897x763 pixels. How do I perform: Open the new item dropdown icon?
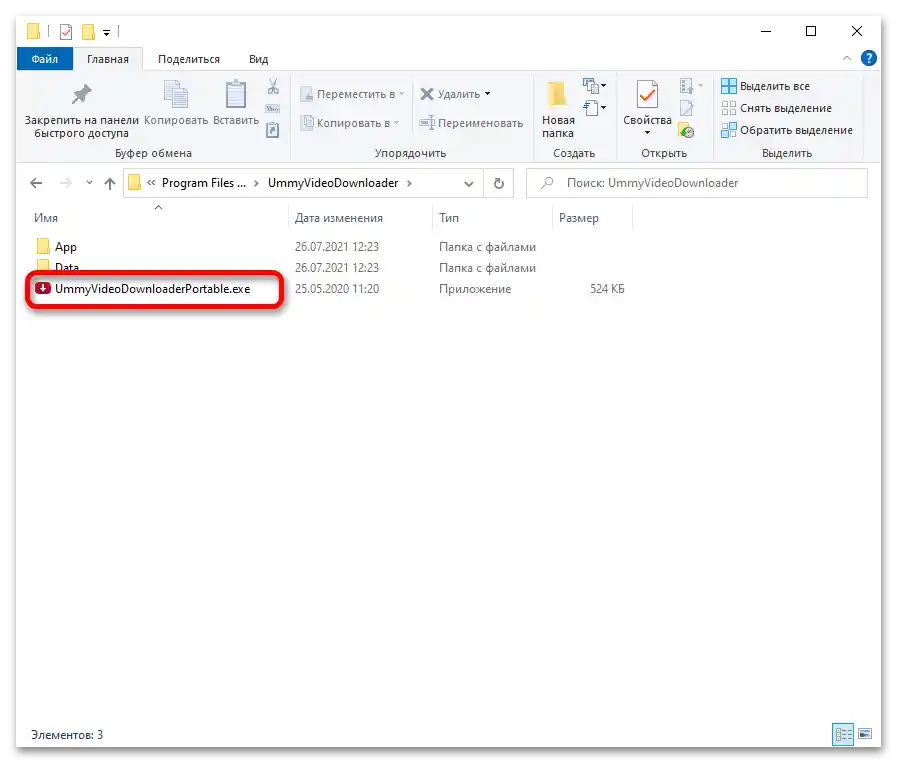tap(594, 86)
